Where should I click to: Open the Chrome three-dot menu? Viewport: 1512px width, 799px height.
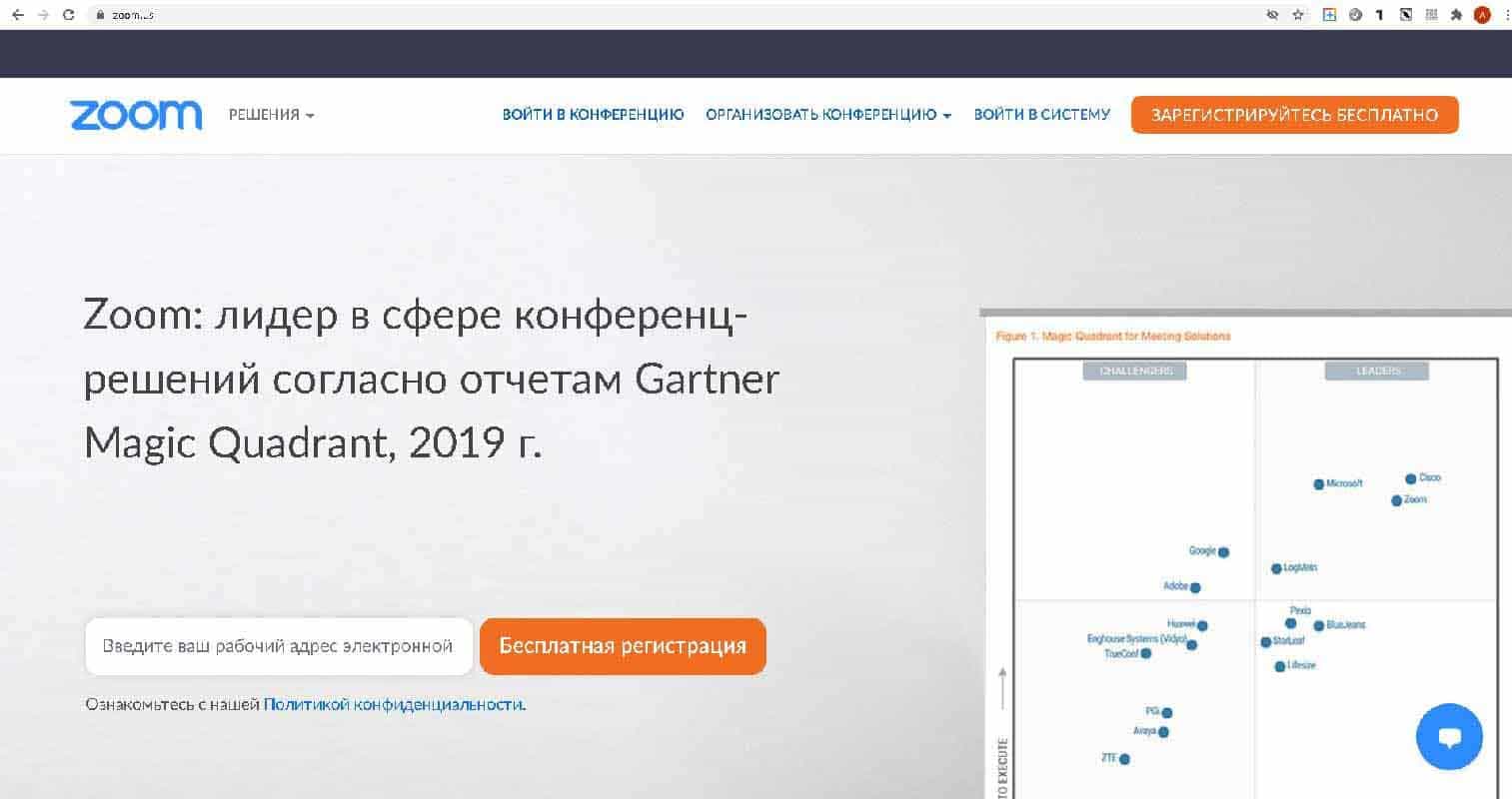[x=1505, y=15]
